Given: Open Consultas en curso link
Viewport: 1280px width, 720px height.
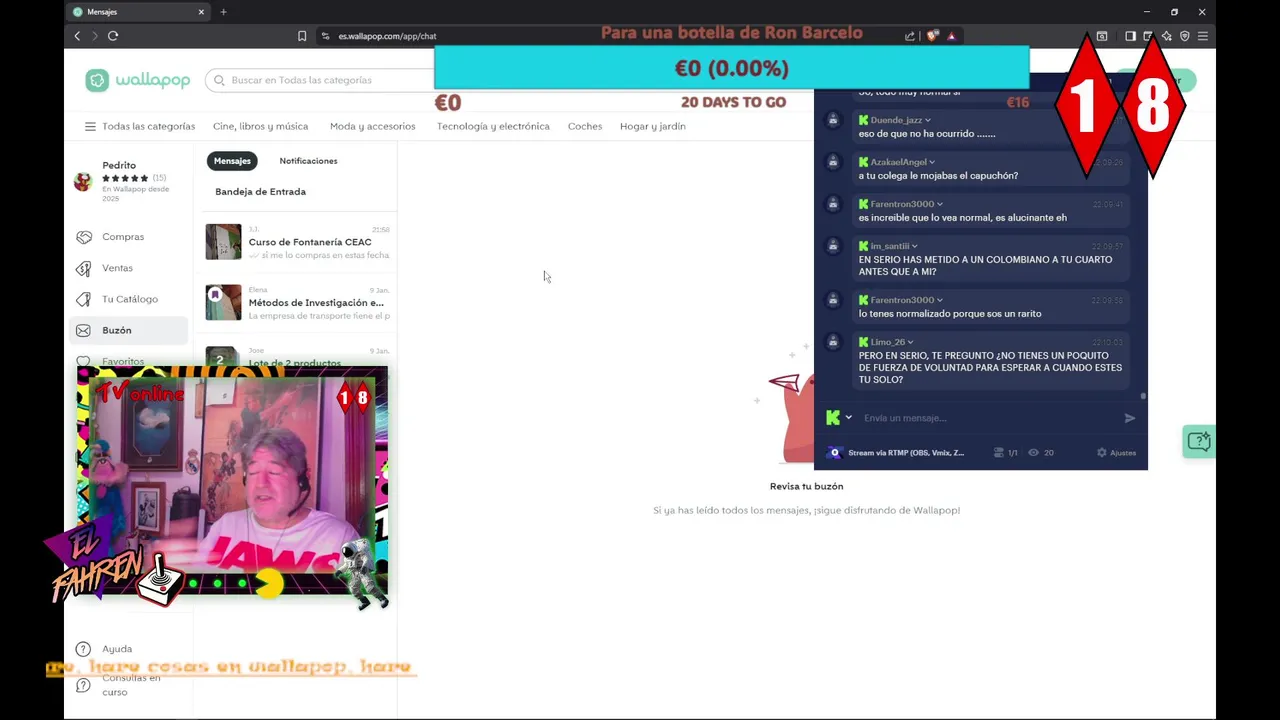Looking at the screenshot, I should (x=130, y=685).
